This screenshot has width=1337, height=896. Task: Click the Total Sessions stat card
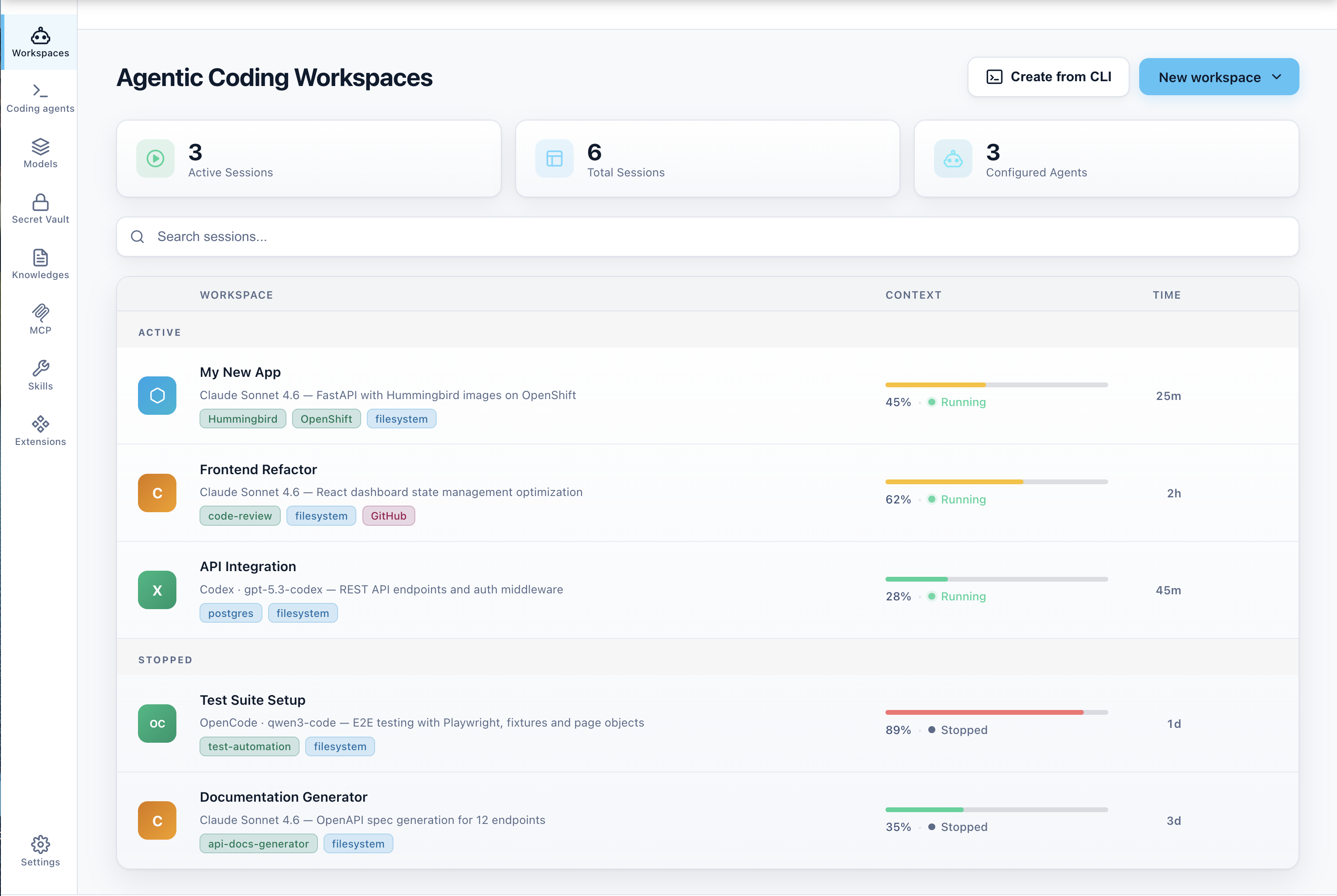707,159
